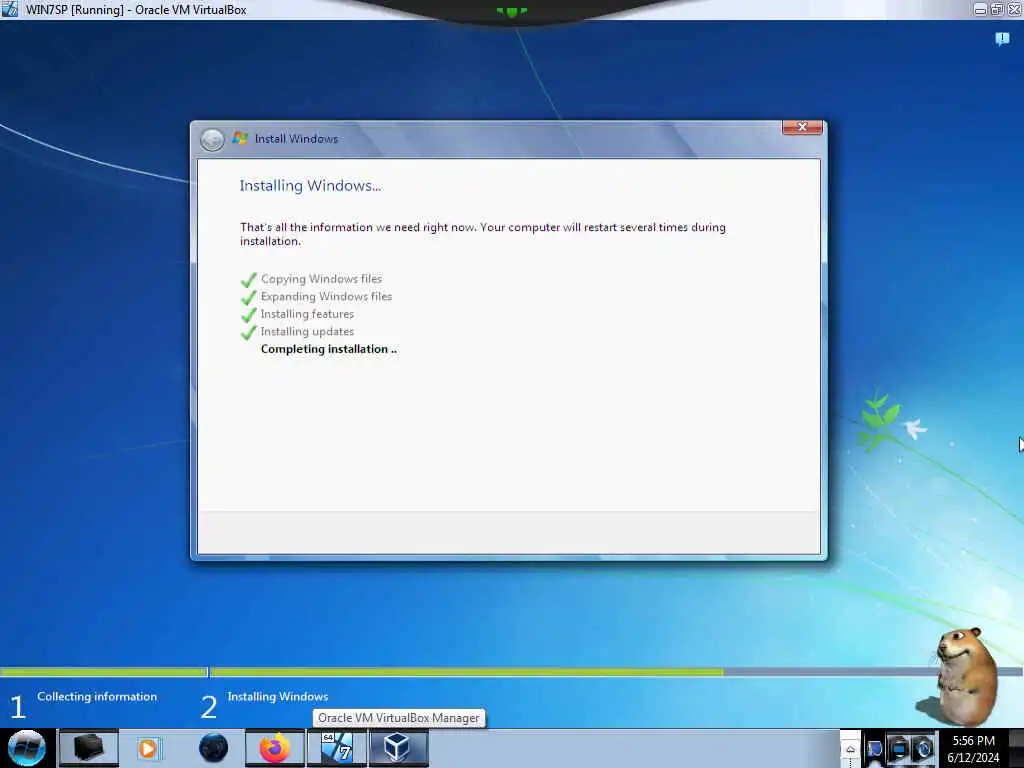Show hidden system tray icons
Screen dimensions: 1024x768
[850, 750]
